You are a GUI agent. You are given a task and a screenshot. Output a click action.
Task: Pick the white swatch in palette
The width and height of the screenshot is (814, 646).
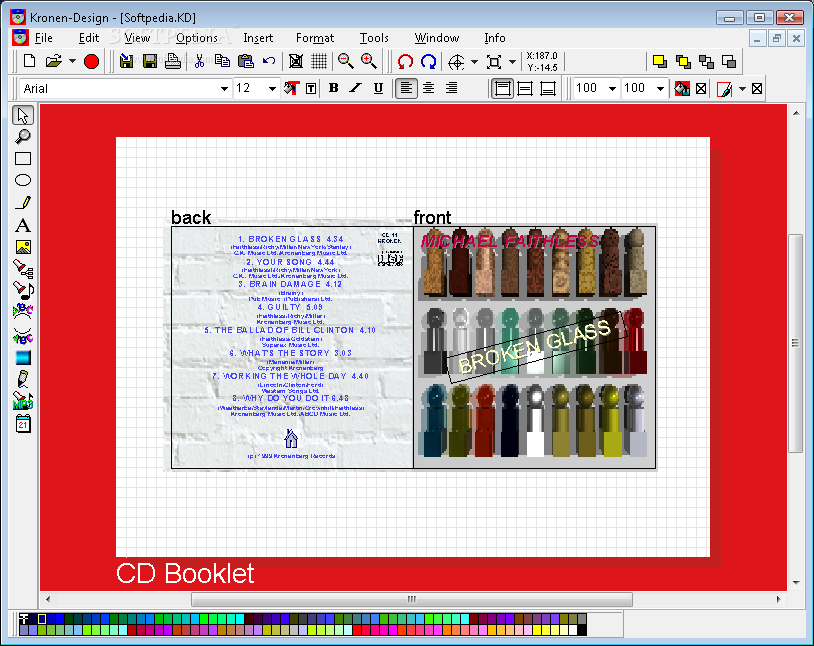click(x=573, y=630)
